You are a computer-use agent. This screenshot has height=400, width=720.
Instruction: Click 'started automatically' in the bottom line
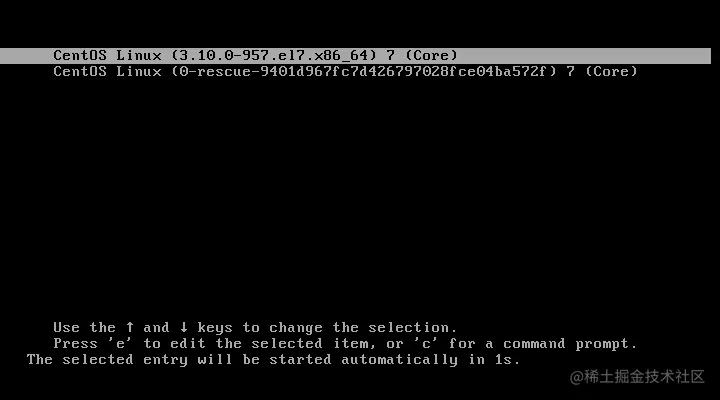click(x=363, y=360)
